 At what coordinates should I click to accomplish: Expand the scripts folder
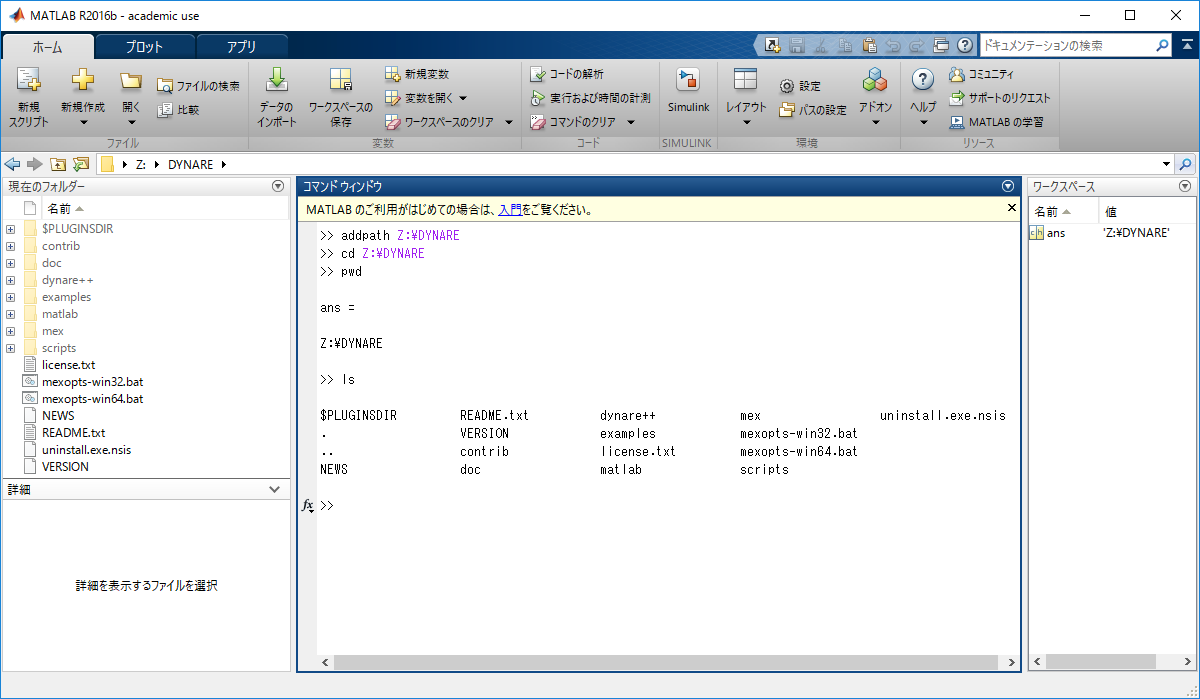[10, 348]
